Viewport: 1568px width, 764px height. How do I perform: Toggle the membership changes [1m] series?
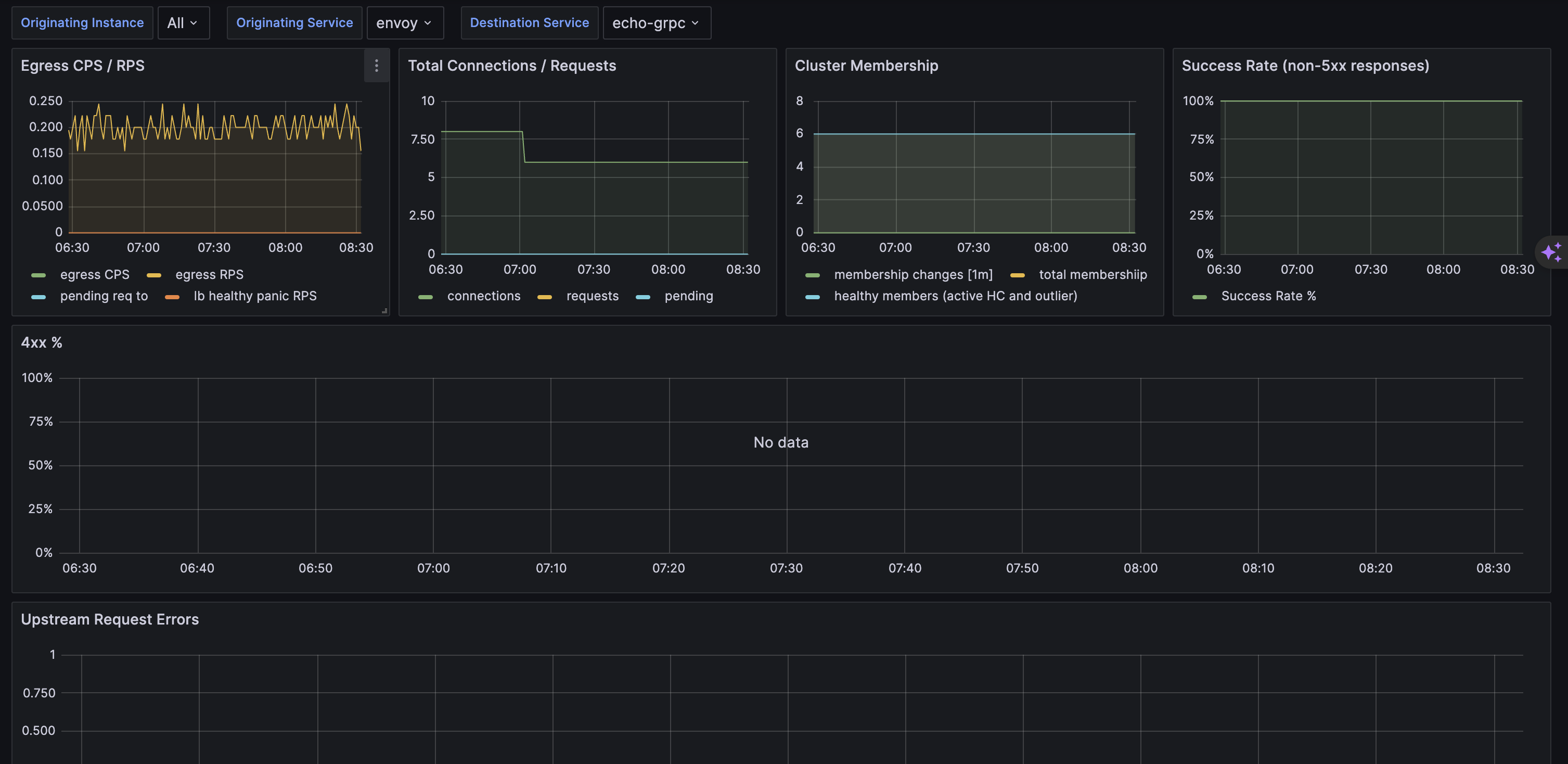pos(913,275)
